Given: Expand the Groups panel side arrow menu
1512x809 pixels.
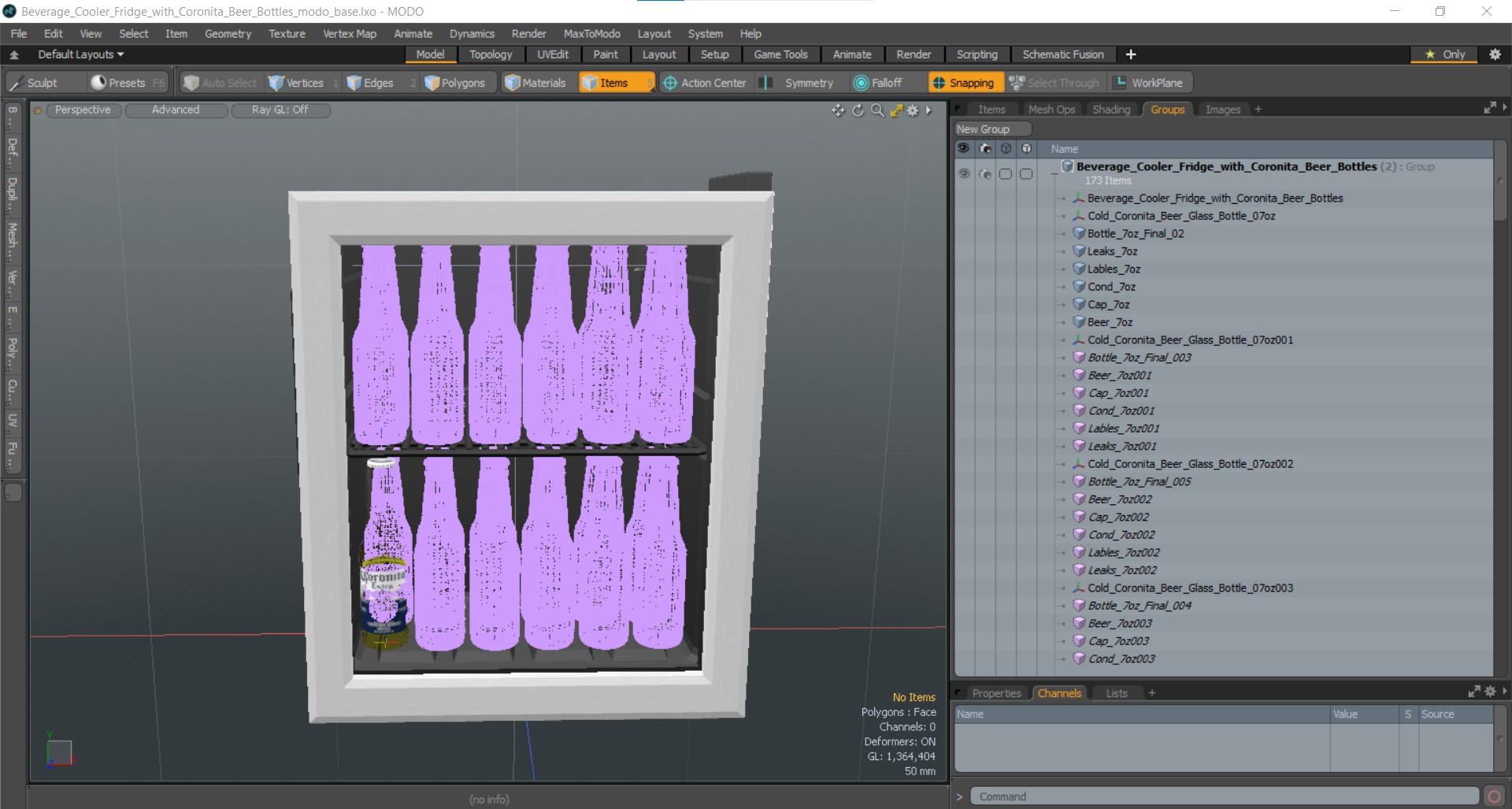Looking at the screenshot, I should click(x=1505, y=107).
